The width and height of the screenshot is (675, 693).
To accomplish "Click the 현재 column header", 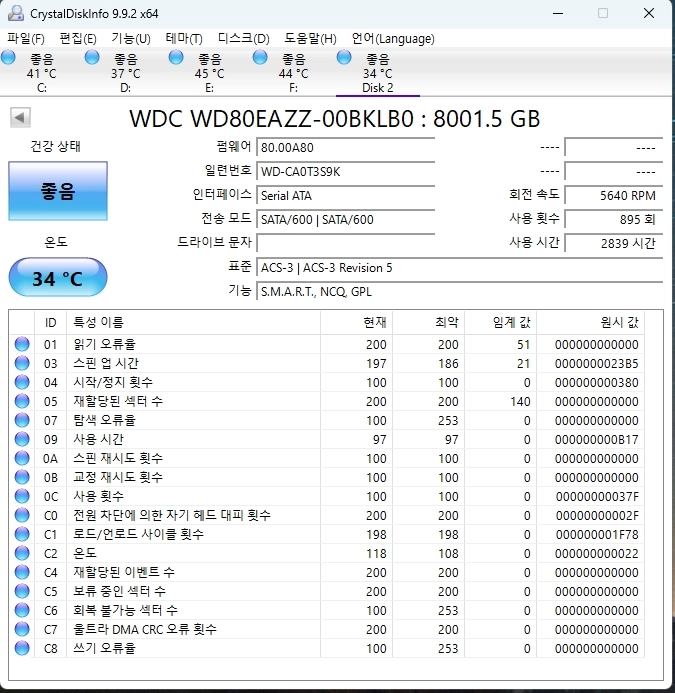I will click(x=356, y=322).
